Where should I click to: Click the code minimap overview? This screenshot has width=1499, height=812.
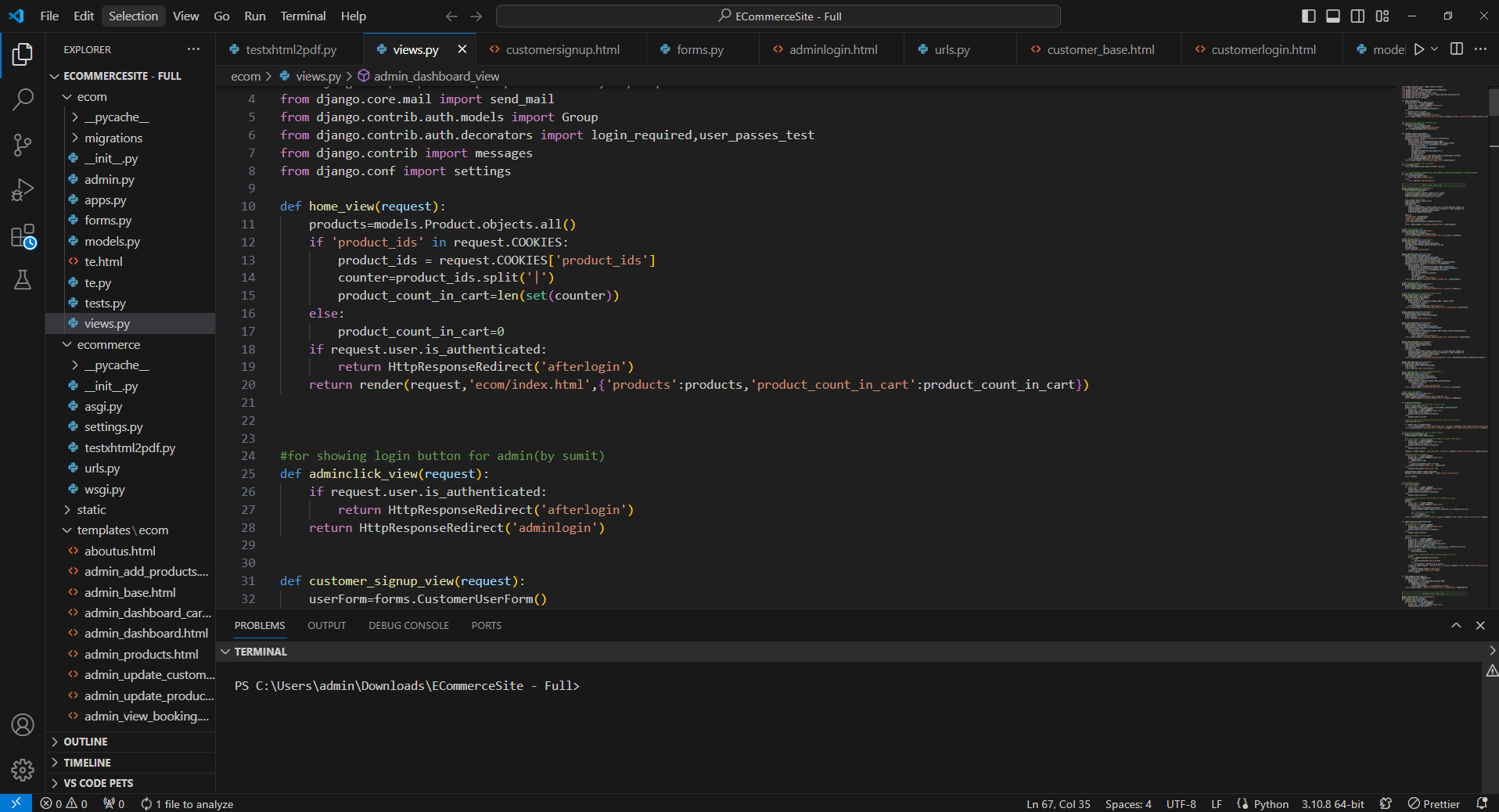tap(1444, 347)
